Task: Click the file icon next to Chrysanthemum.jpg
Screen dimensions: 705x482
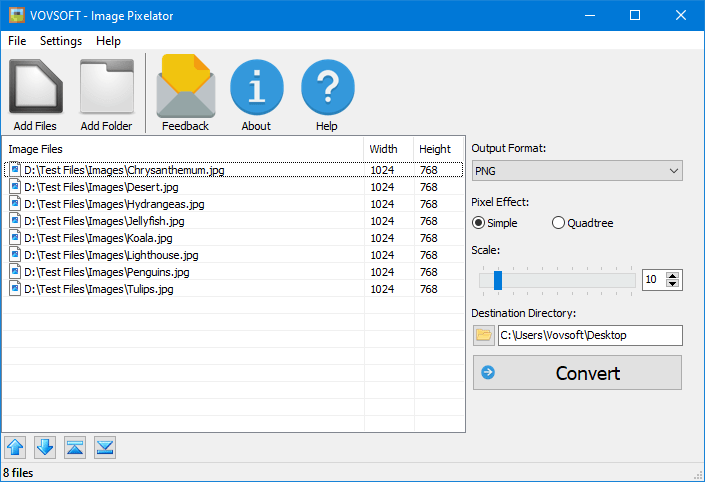Action: point(15,170)
